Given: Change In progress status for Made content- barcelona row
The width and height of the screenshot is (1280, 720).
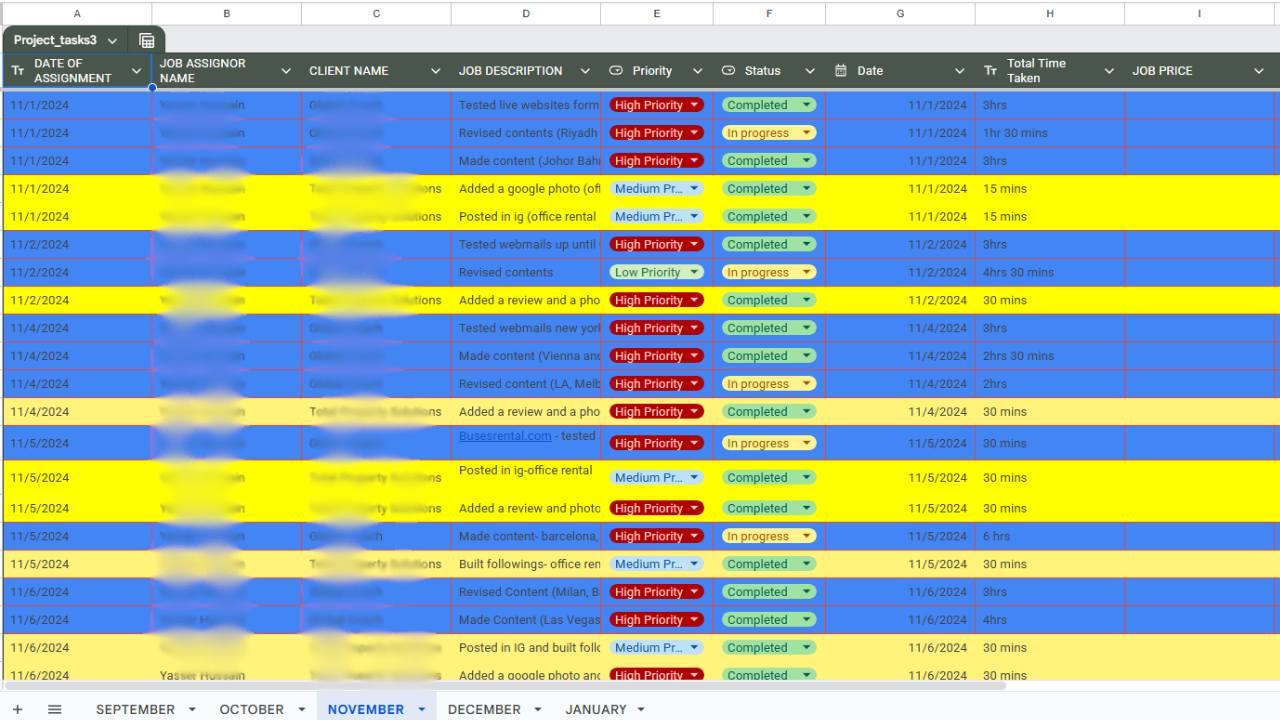Looking at the screenshot, I should click(769, 536).
